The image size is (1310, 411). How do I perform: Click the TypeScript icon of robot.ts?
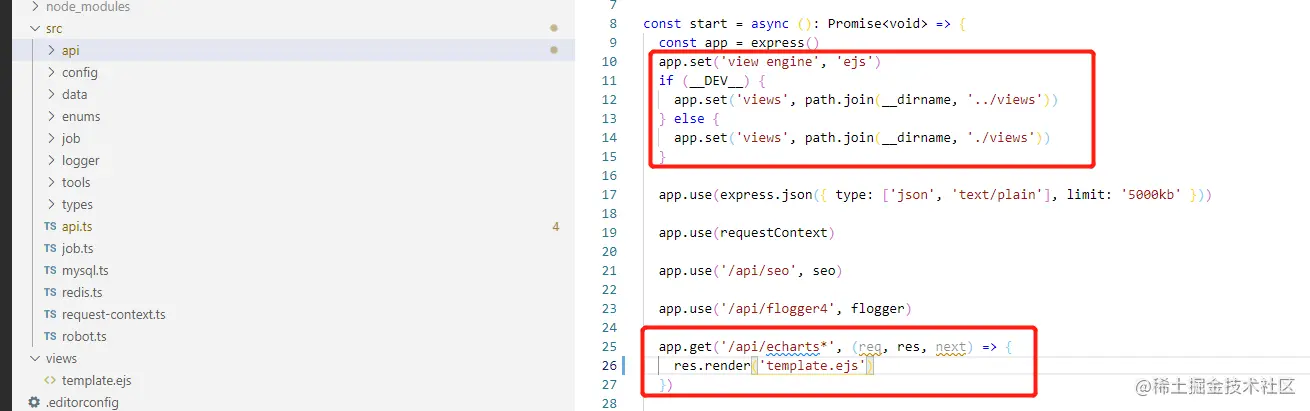pyautogui.click(x=50, y=337)
